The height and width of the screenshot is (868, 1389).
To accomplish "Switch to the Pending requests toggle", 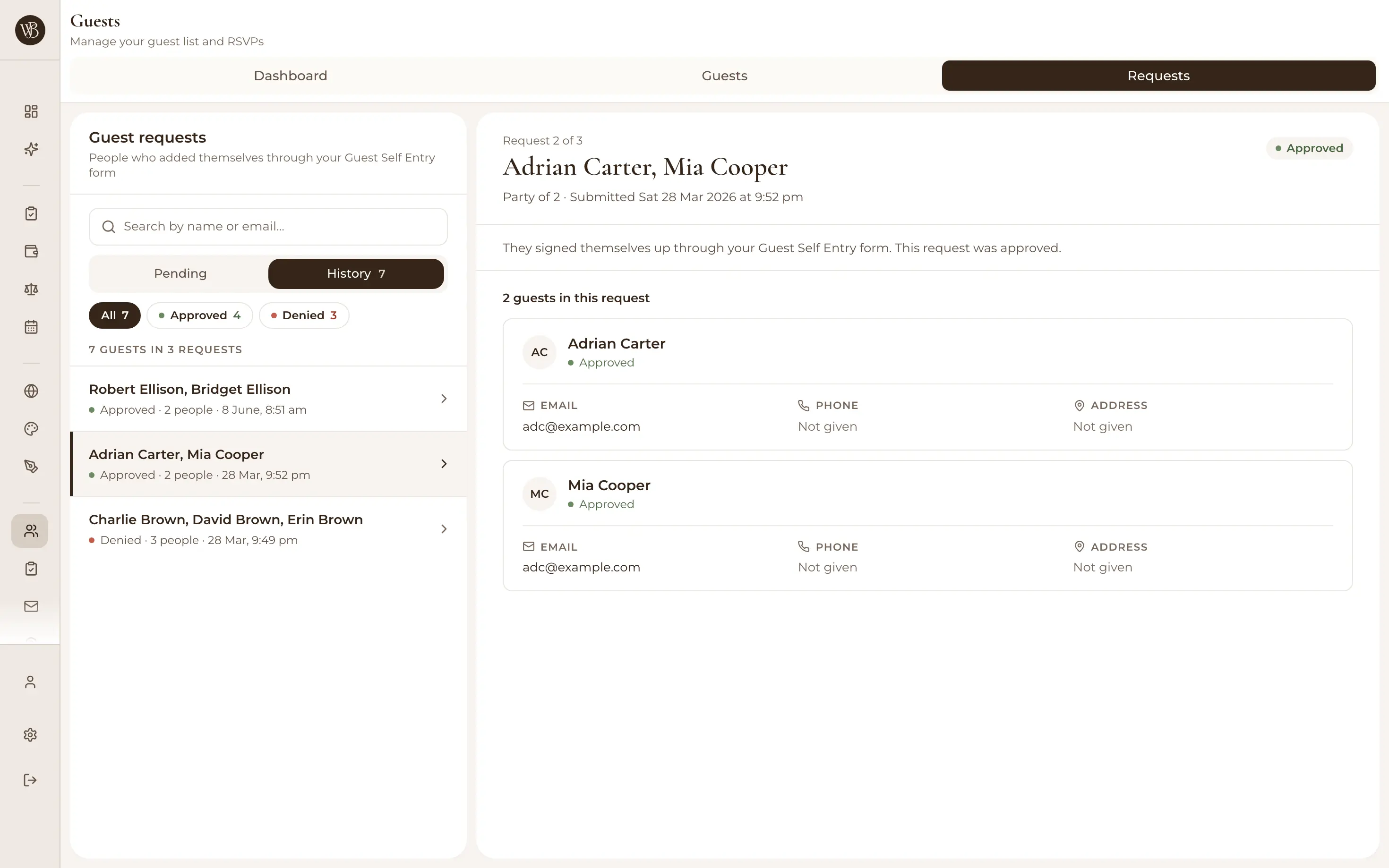I will tap(180, 274).
